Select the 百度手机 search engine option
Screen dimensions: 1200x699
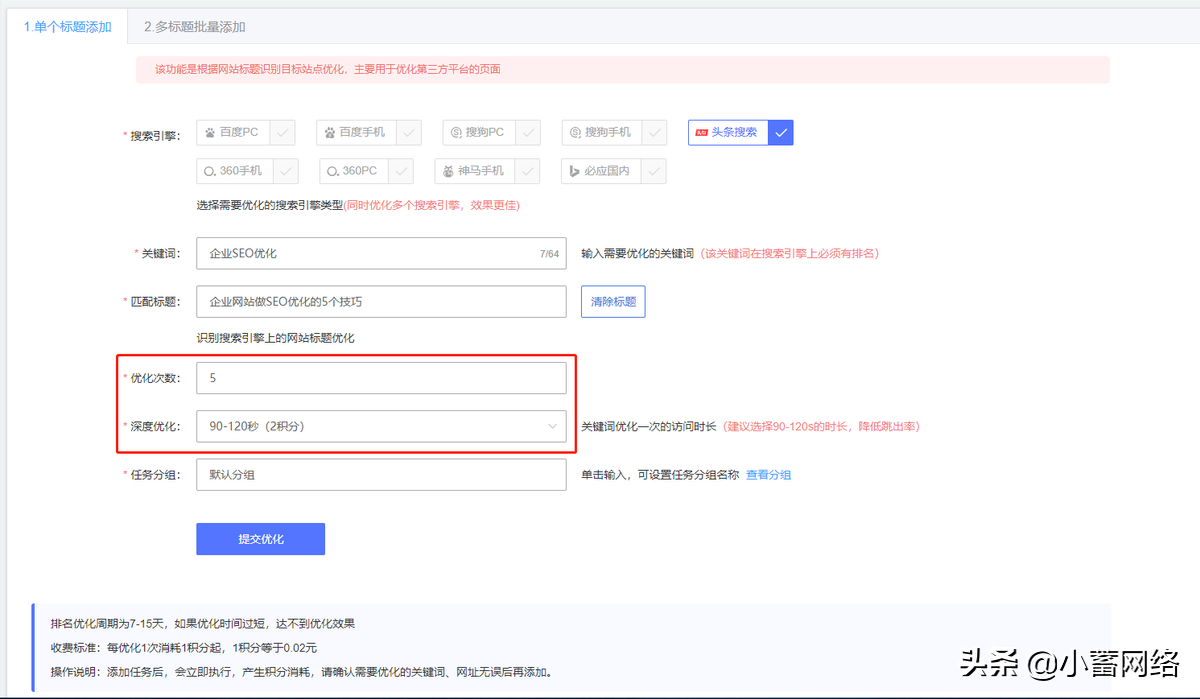(x=356, y=132)
